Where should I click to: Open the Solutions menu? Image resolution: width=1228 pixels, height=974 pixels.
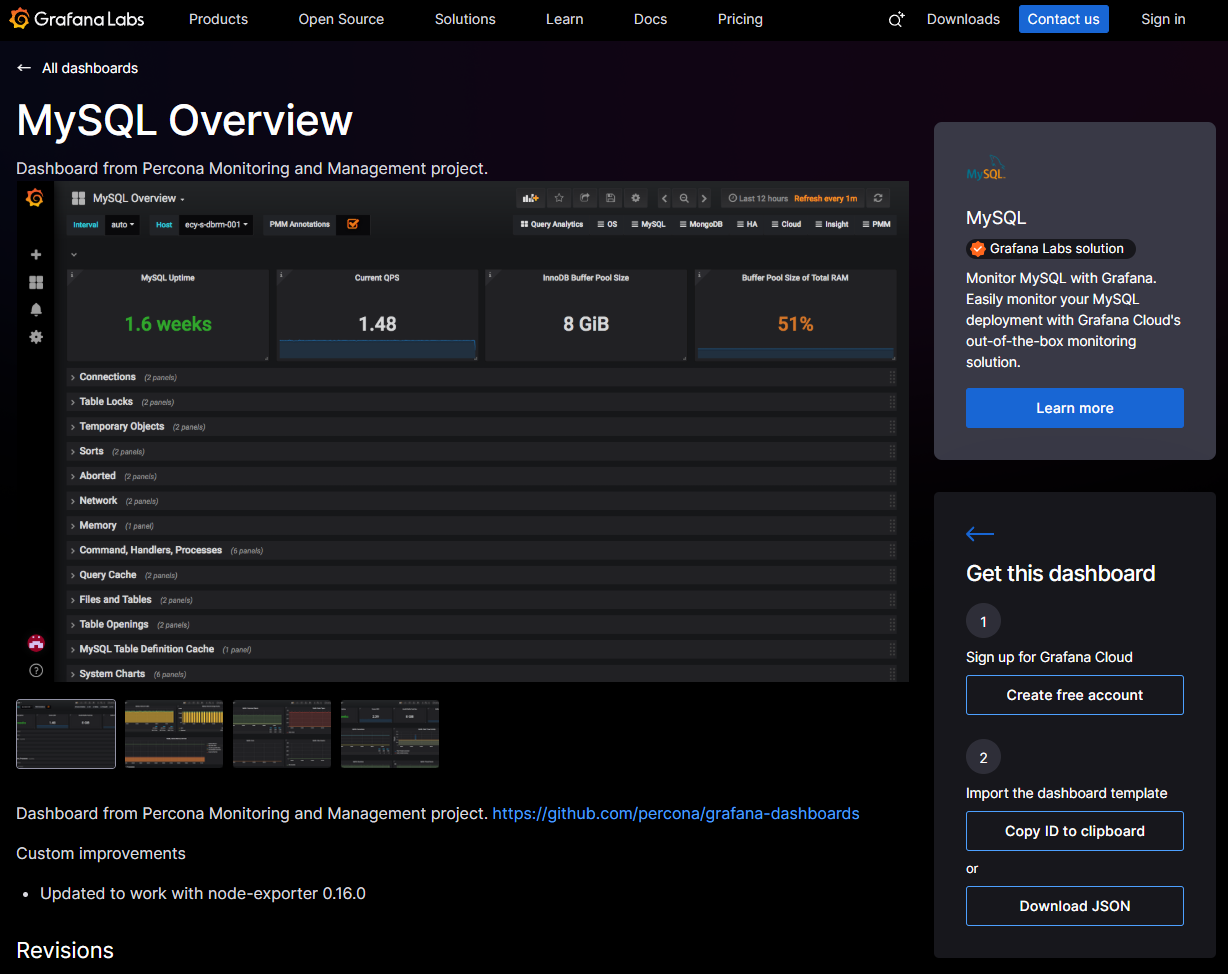pyautogui.click(x=465, y=19)
